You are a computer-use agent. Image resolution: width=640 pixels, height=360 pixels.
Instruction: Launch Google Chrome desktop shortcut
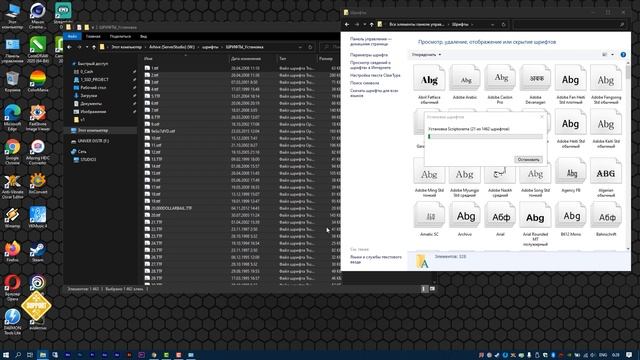[12, 151]
